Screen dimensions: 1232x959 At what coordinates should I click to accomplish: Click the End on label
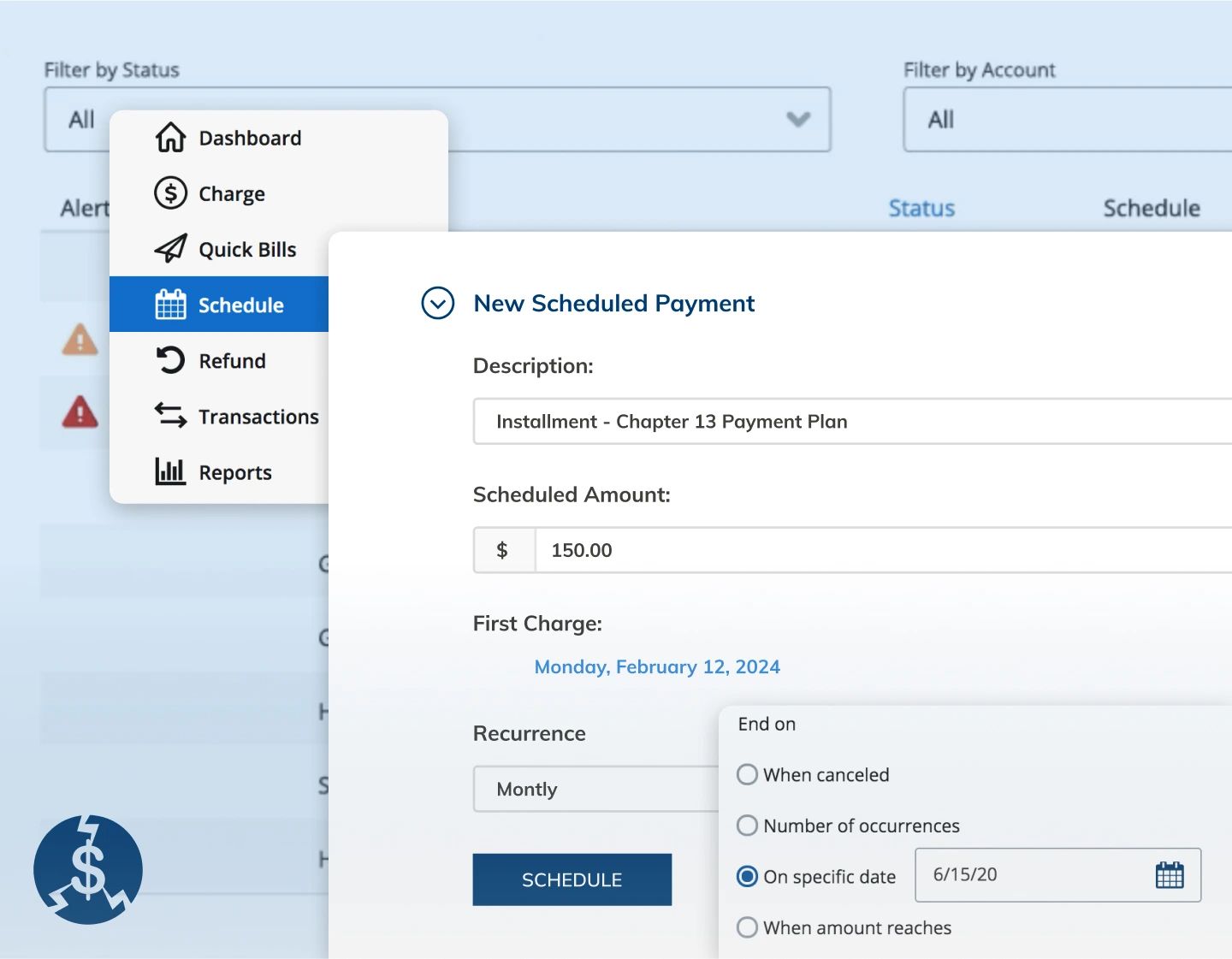[x=767, y=724]
